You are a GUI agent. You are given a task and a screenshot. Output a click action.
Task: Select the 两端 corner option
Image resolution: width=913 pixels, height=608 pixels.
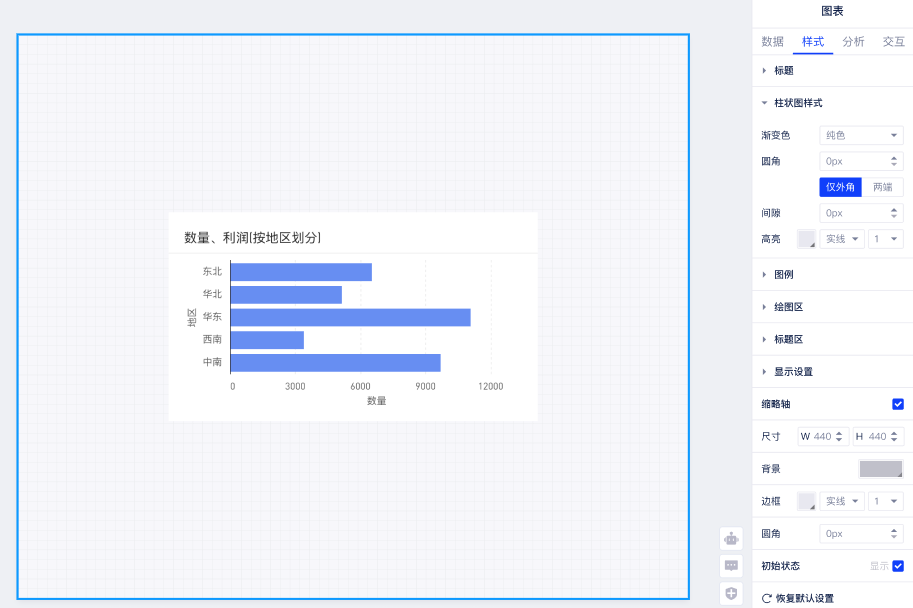point(882,187)
